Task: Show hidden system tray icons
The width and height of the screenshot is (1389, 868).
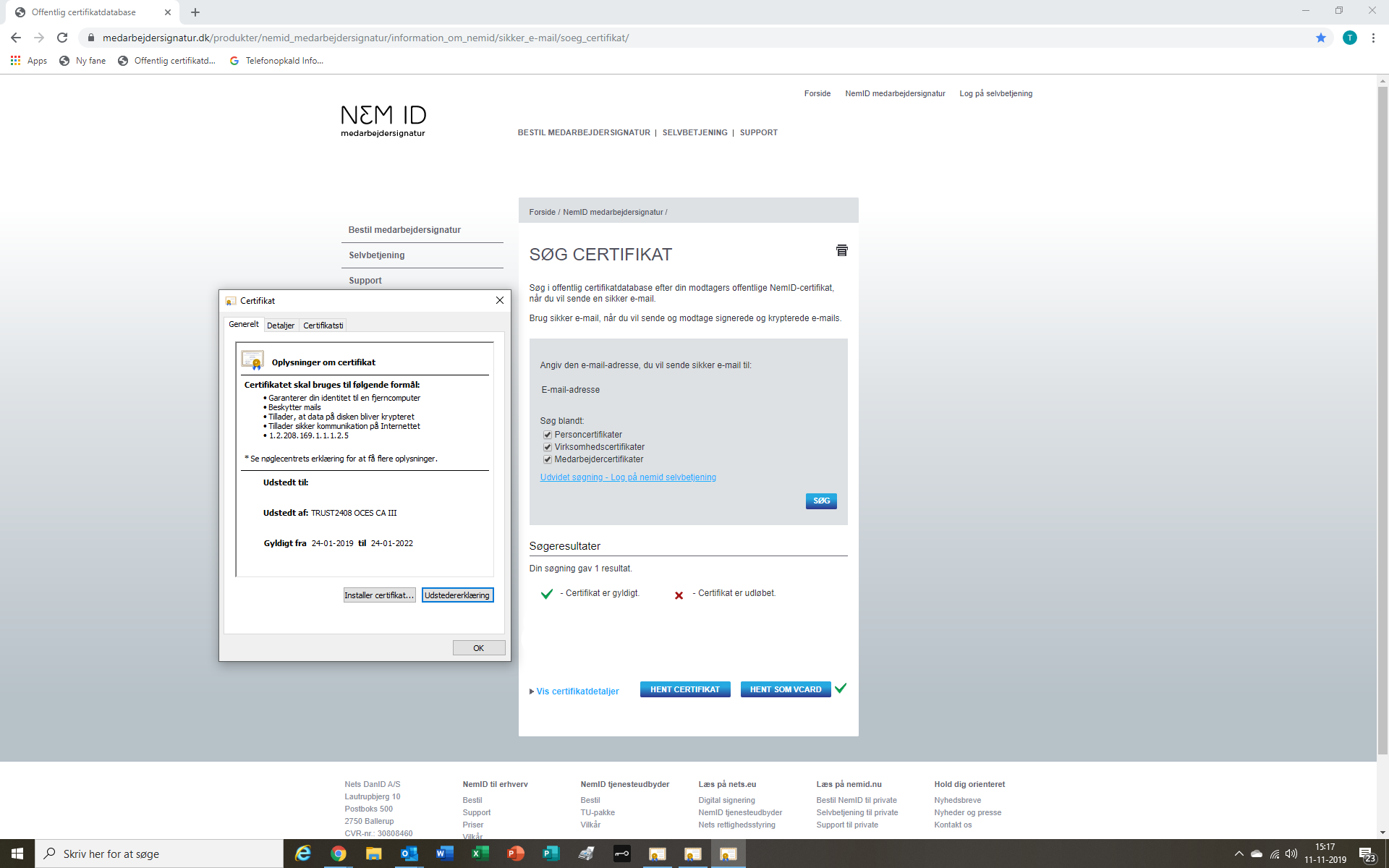Action: [1239, 854]
